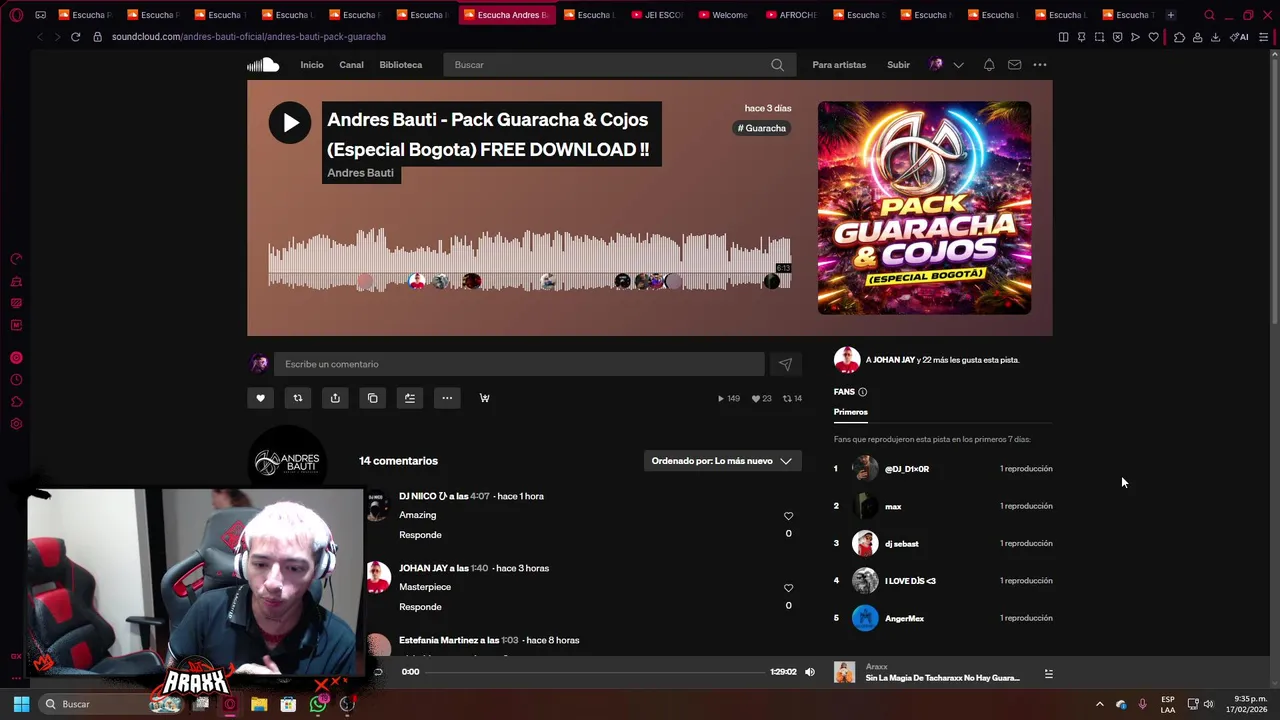Open AngerMex fan profile
Screen dimensions: 1280x720
coord(904,619)
